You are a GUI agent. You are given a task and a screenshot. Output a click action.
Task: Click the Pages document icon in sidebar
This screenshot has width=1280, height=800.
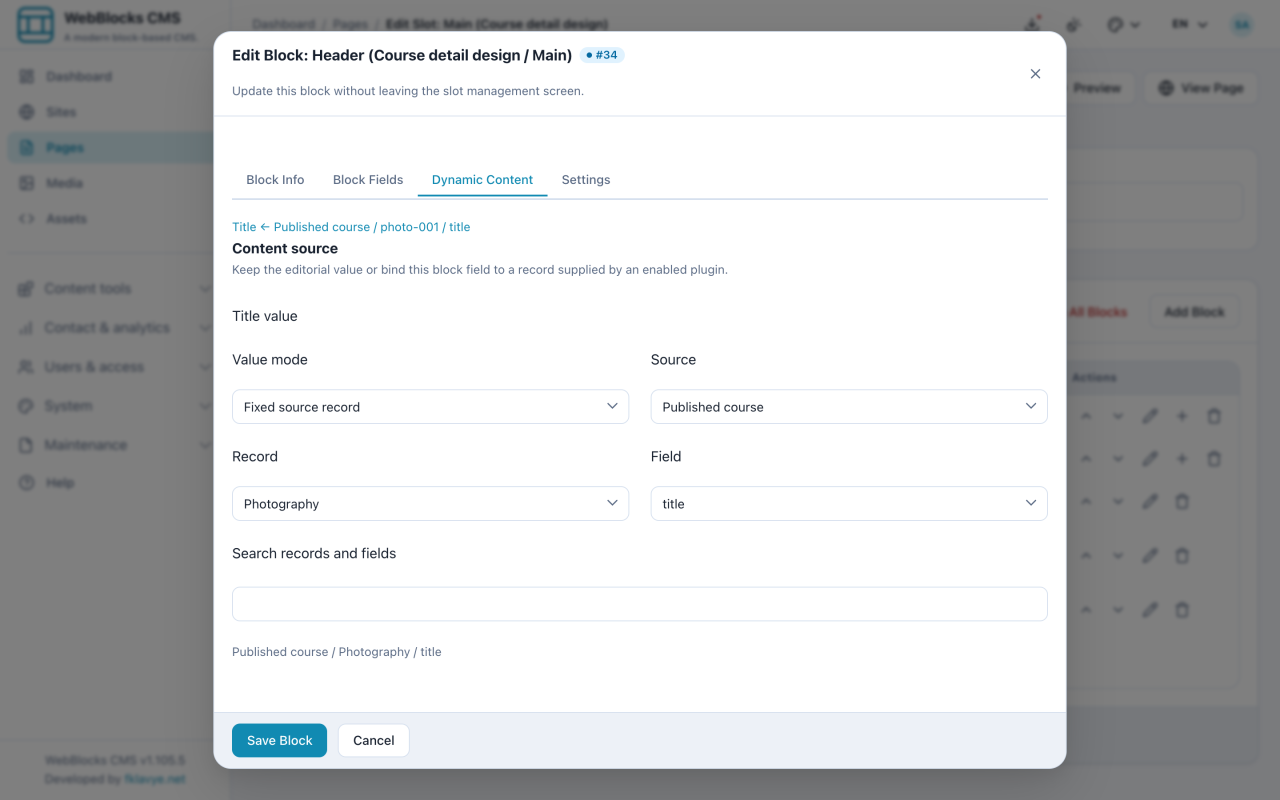(27, 148)
